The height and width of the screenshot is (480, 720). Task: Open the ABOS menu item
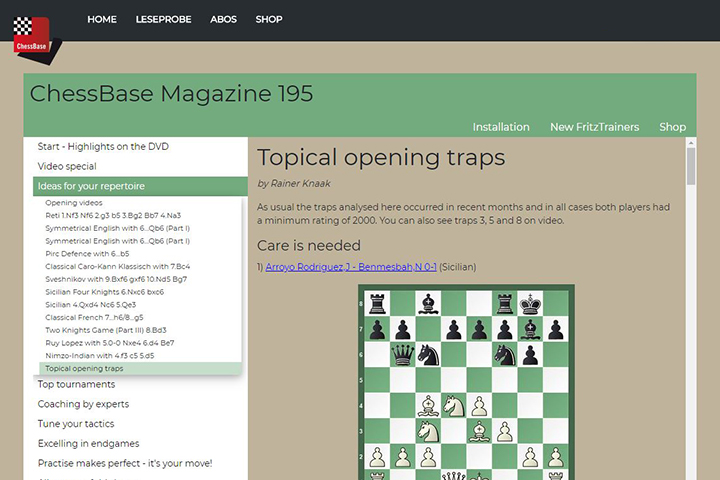click(x=223, y=19)
